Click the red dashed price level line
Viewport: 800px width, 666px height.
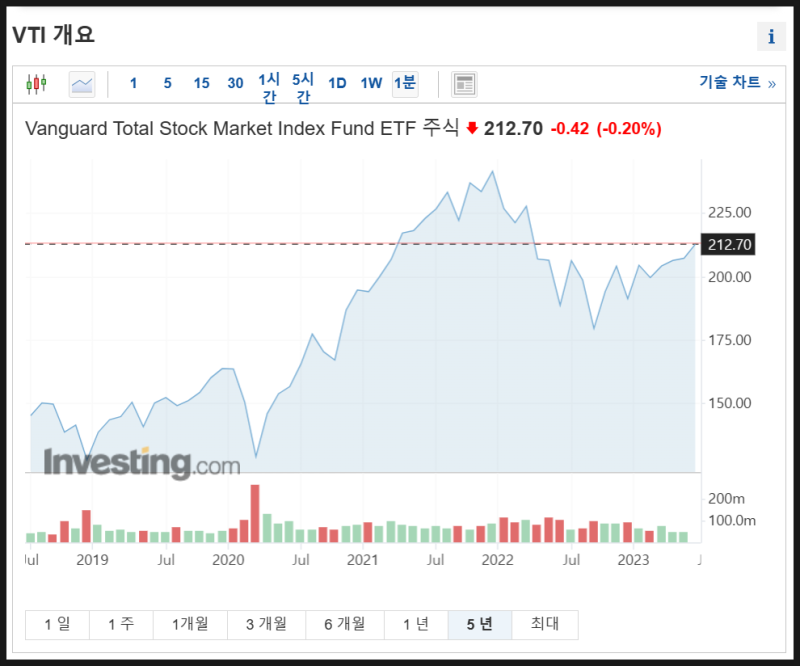coord(300,242)
